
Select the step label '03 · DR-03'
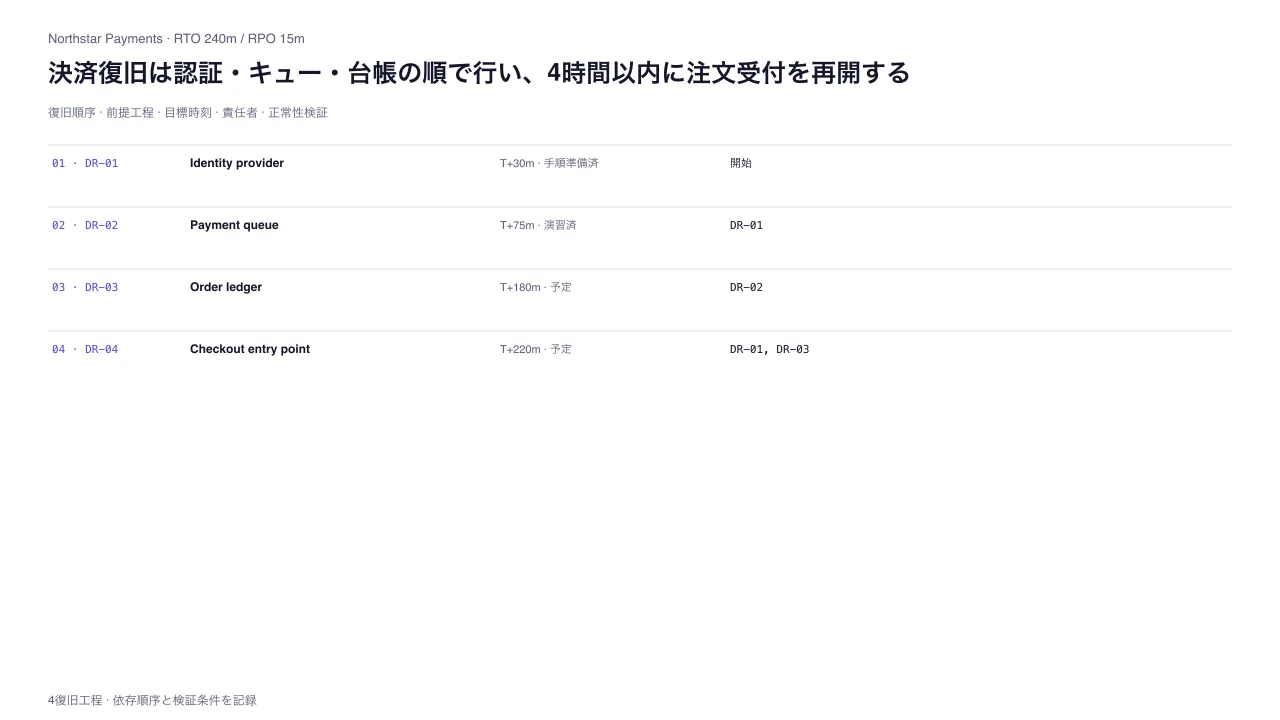click(85, 287)
